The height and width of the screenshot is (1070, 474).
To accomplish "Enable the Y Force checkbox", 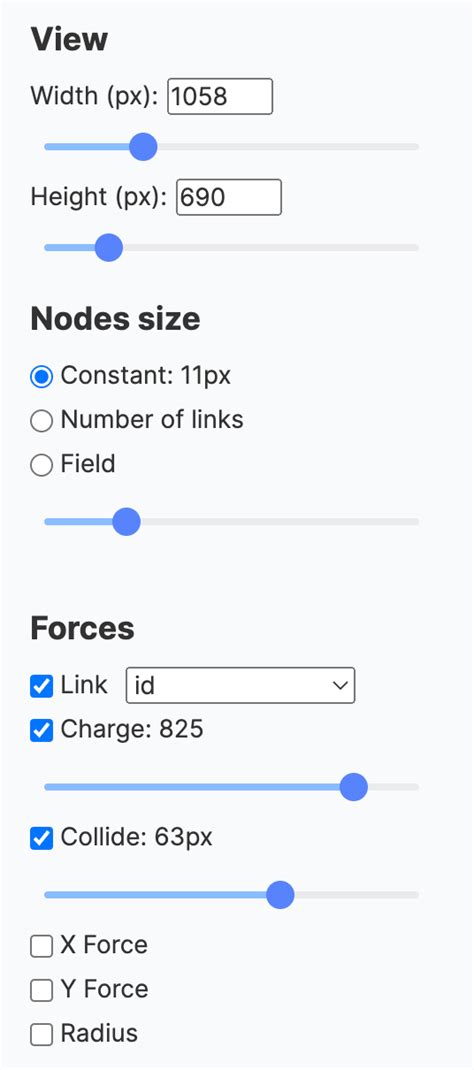I will 42,991.
